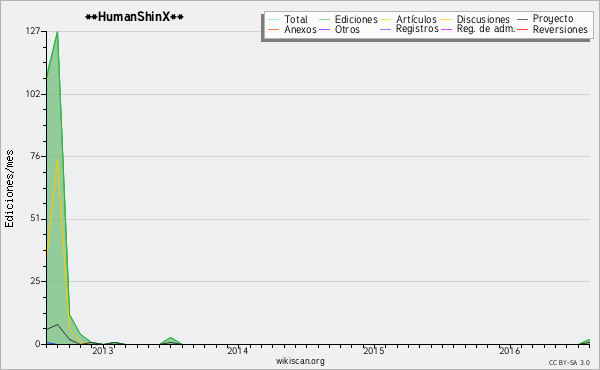This screenshot has width=600, height=370.
Task: Click the chart title **HumanShinX**
Action: (x=134, y=17)
